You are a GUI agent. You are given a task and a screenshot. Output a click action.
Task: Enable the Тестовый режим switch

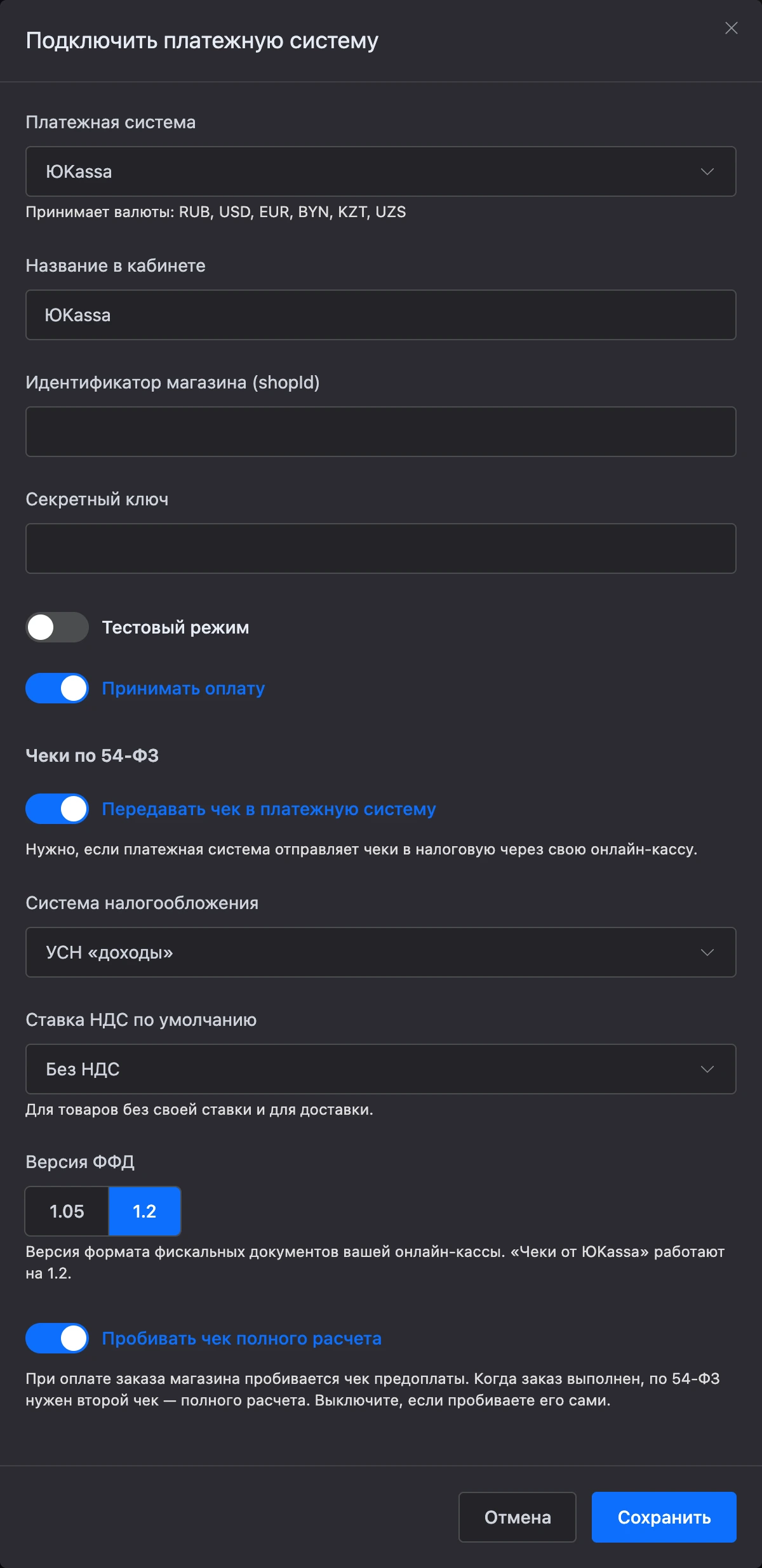pyautogui.click(x=57, y=627)
